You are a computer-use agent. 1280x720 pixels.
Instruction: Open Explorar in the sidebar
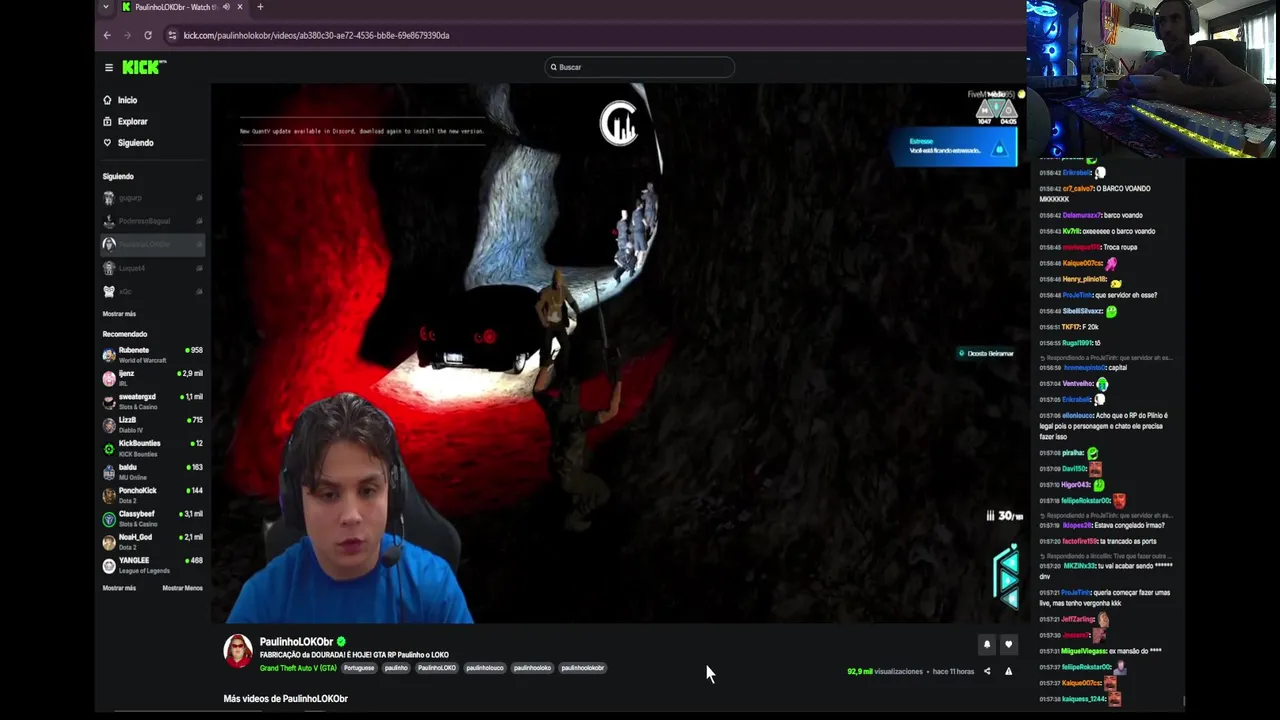click(132, 121)
